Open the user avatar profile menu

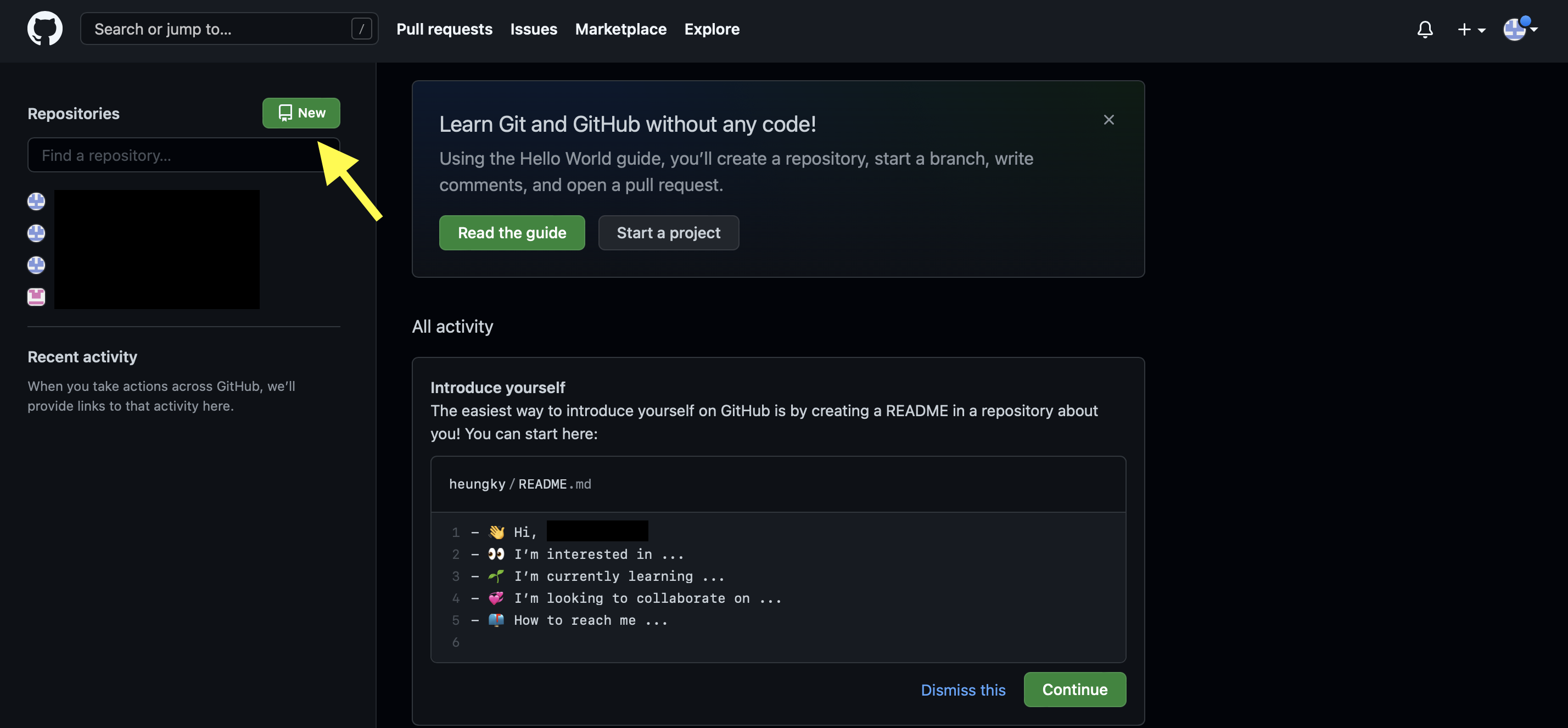(x=1520, y=29)
